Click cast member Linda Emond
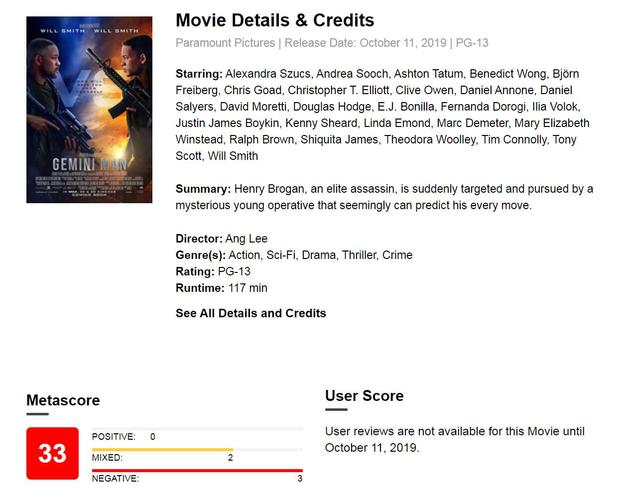Image resolution: width=620 pixels, height=504 pixels. [x=397, y=123]
